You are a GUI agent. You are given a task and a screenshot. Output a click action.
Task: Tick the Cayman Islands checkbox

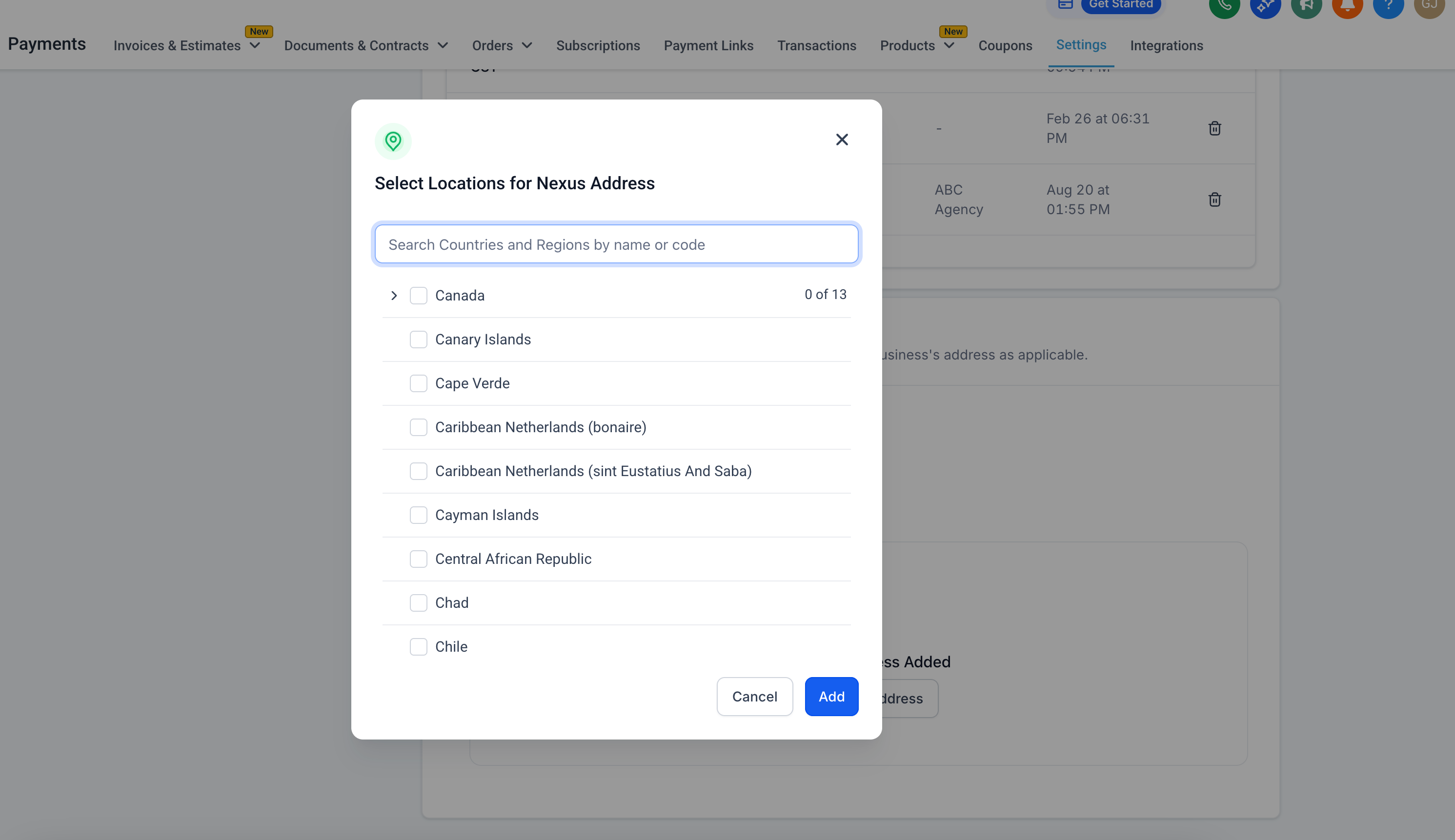coord(418,515)
